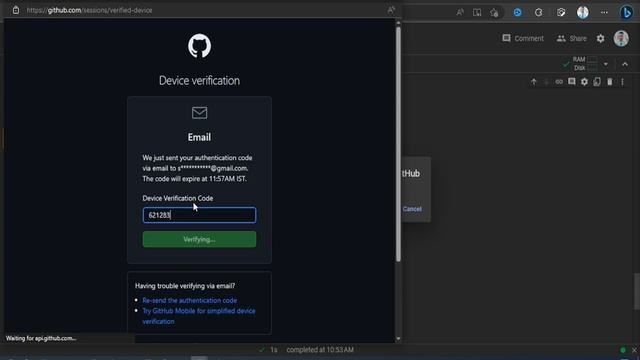Open more cell actions menu
The height and width of the screenshot is (360, 640).
pyautogui.click(x=622, y=82)
